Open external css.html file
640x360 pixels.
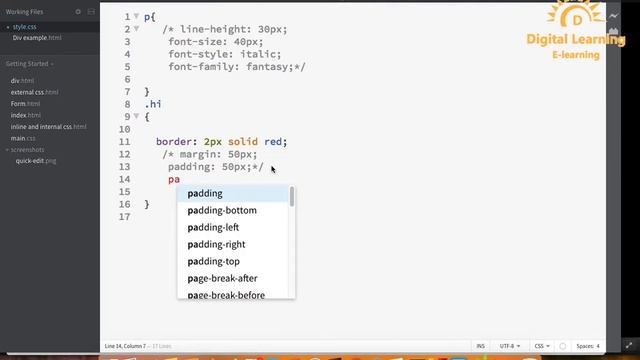click(x=35, y=92)
